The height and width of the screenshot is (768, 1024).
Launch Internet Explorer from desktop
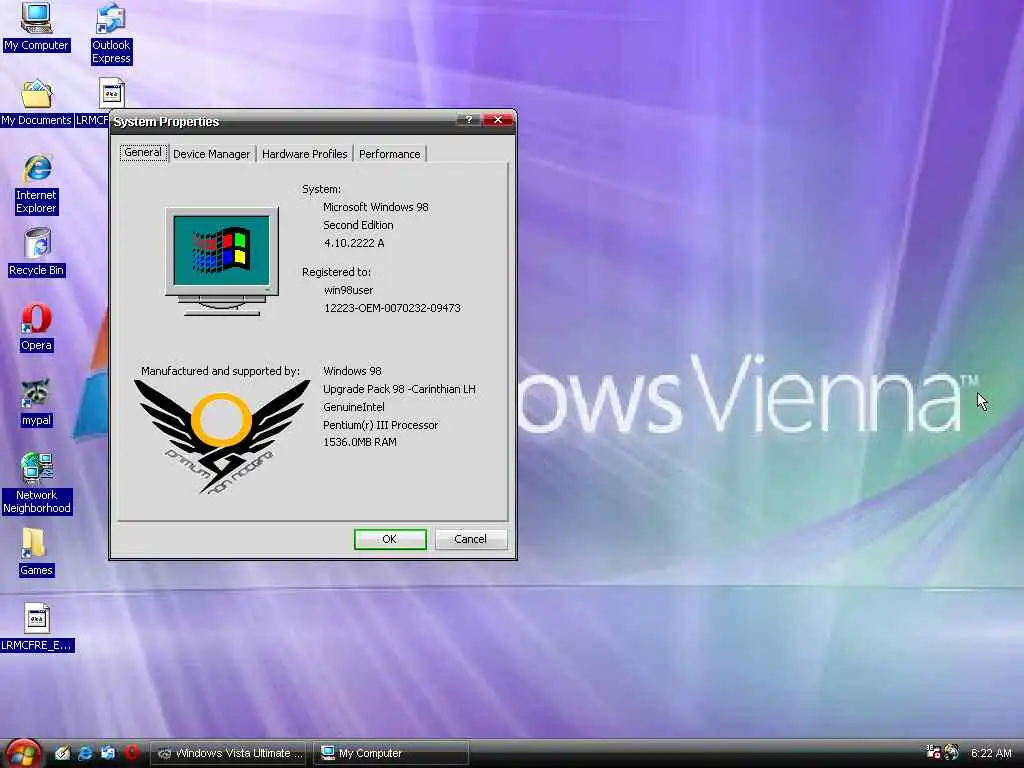[x=37, y=185]
